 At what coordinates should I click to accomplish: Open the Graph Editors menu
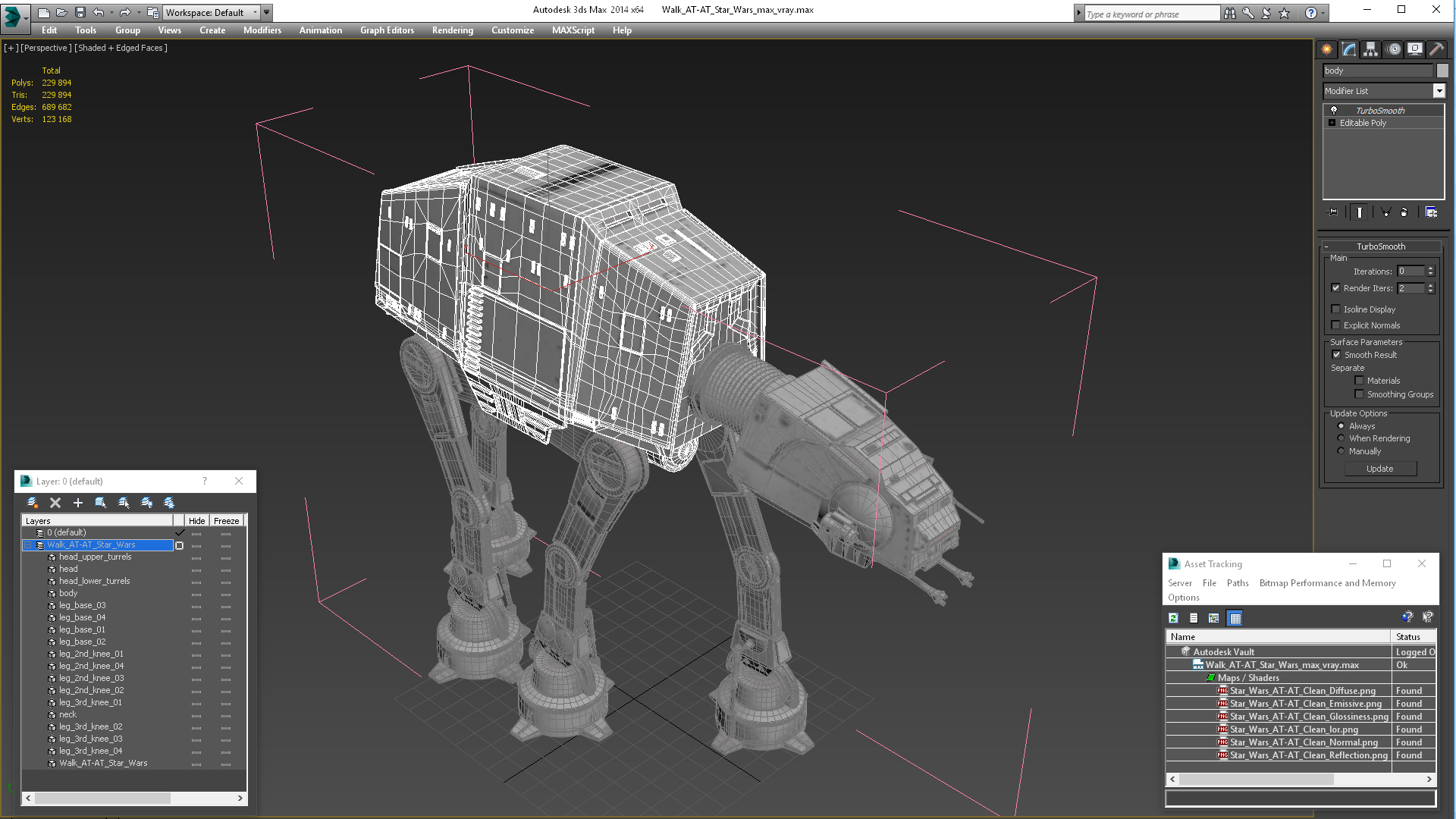coord(387,30)
